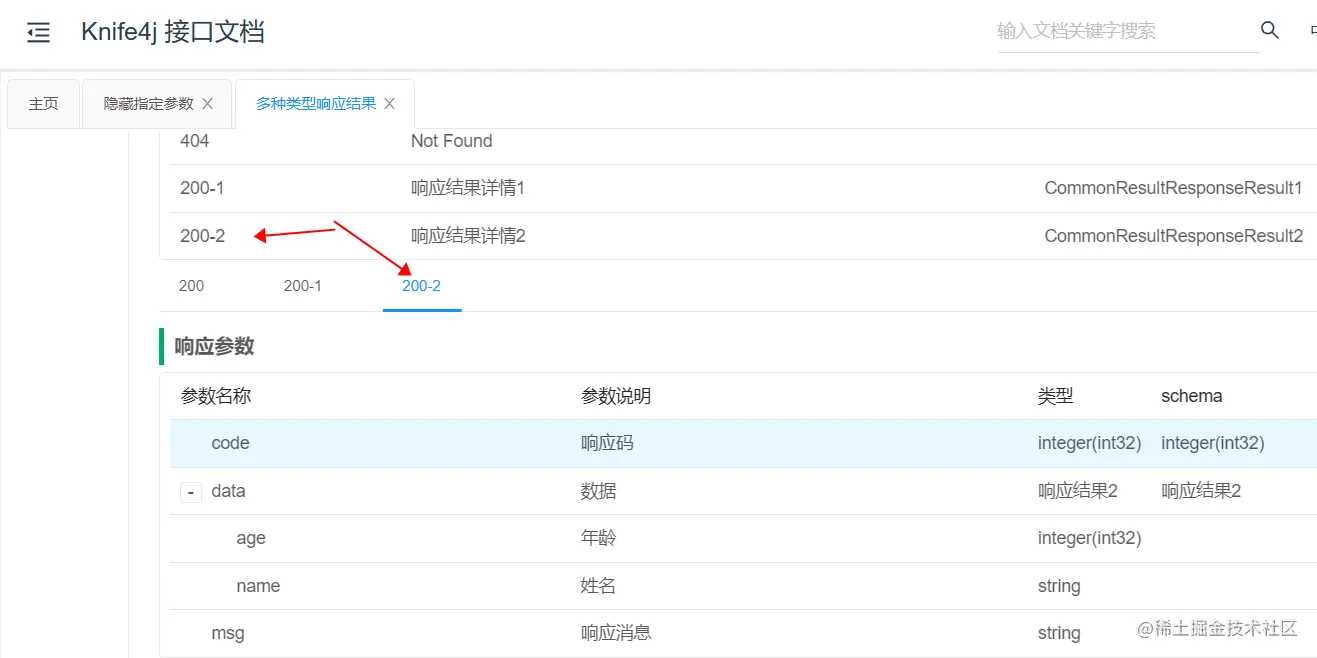
Task: Focus the document keyword search field
Action: point(1128,31)
